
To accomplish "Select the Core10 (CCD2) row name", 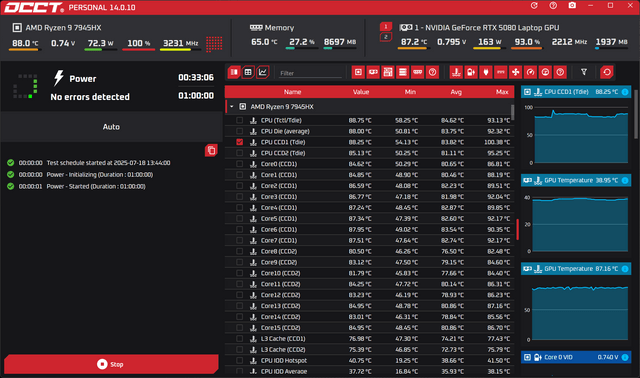I will 280,273.
